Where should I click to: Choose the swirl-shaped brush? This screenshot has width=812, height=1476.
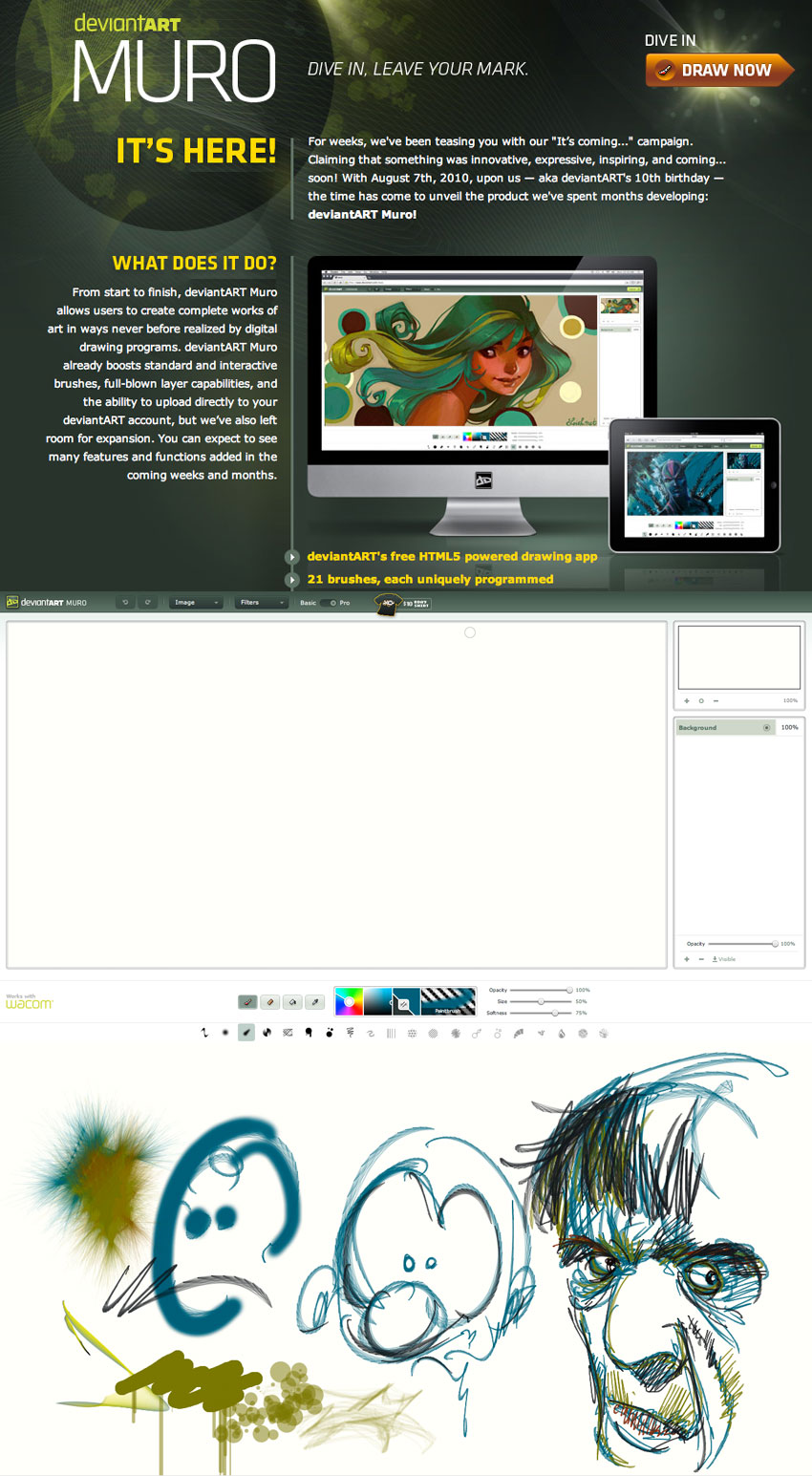(370, 1033)
